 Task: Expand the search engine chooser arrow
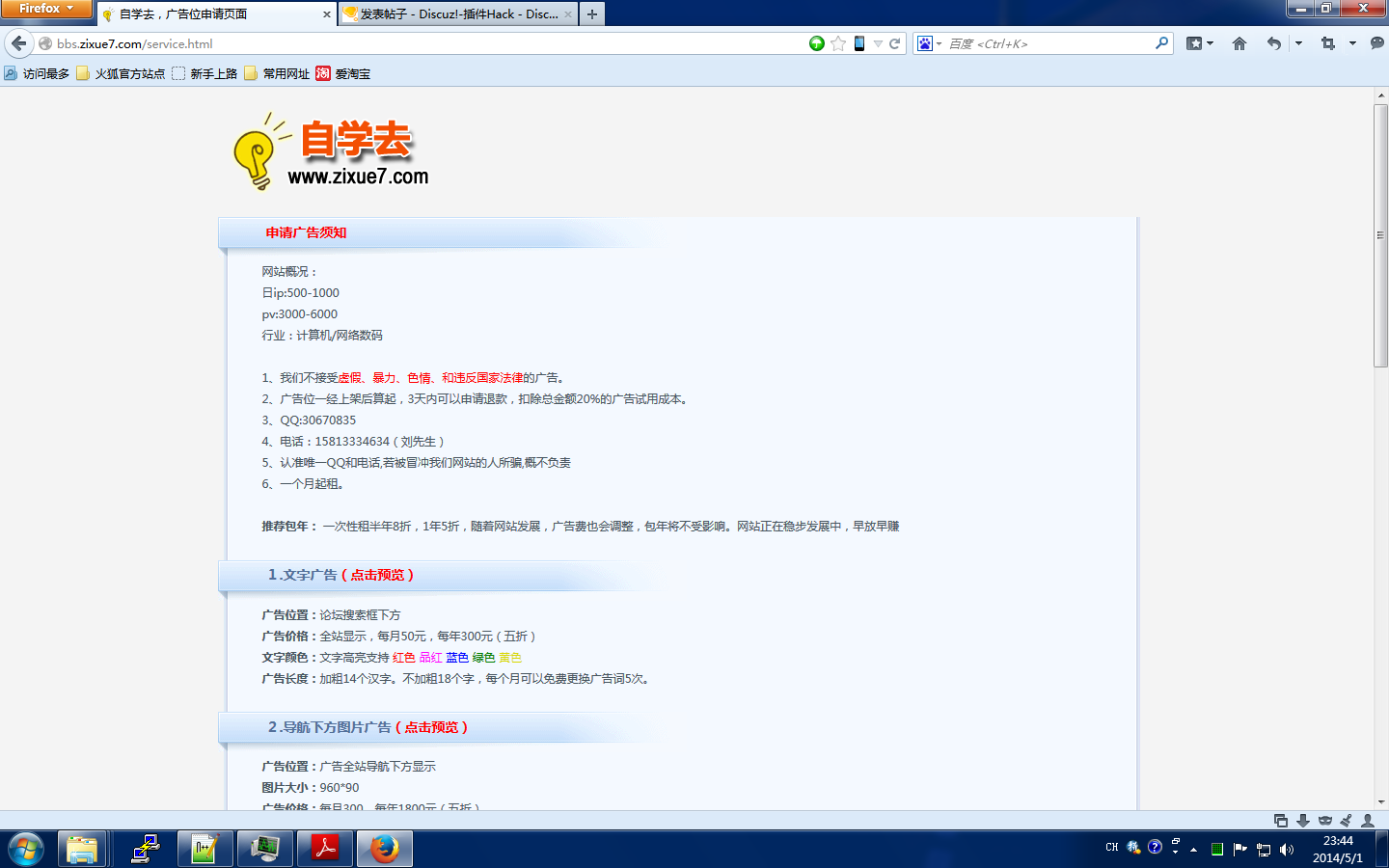point(939,43)
